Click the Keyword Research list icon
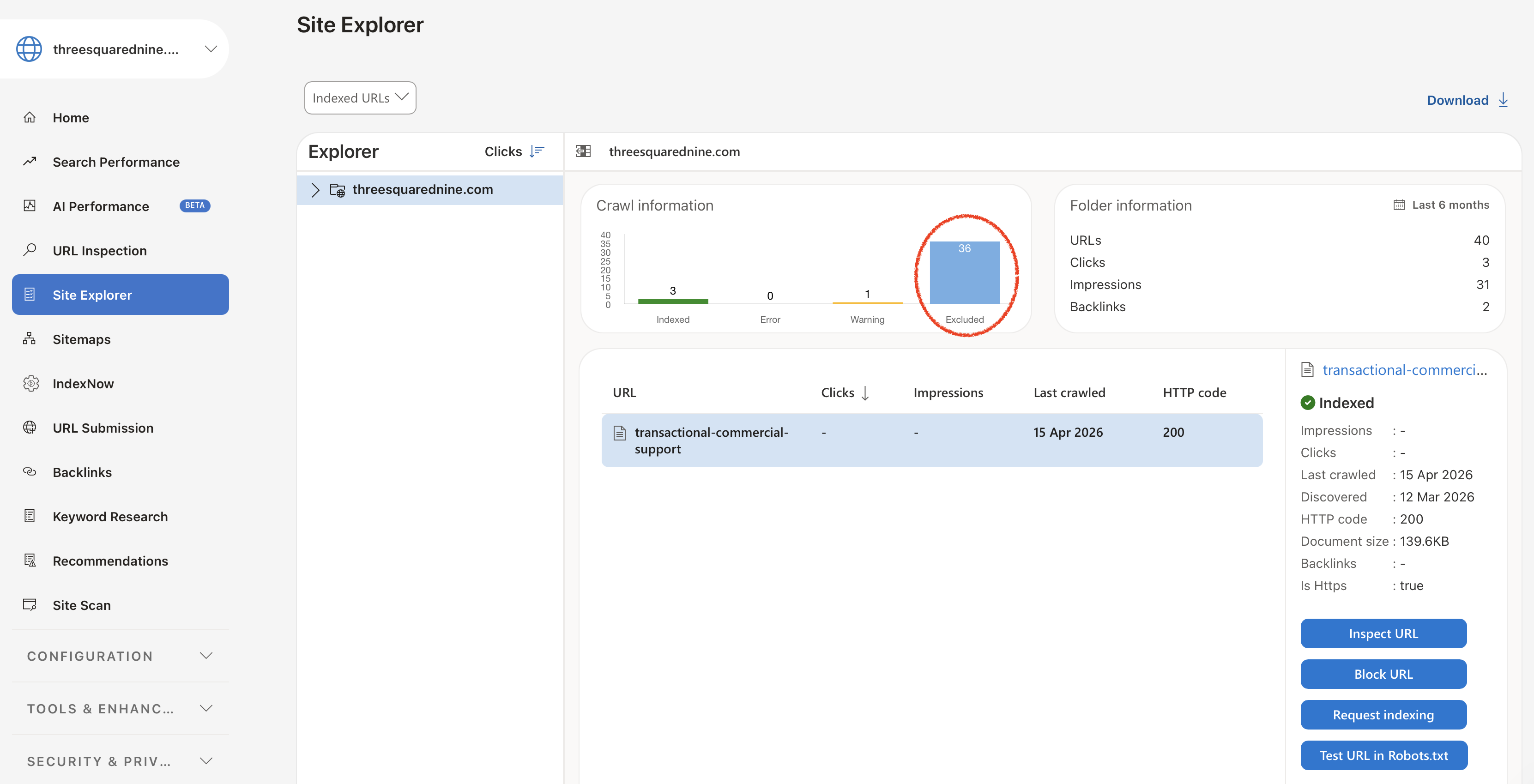 click(x=30, y=516)
